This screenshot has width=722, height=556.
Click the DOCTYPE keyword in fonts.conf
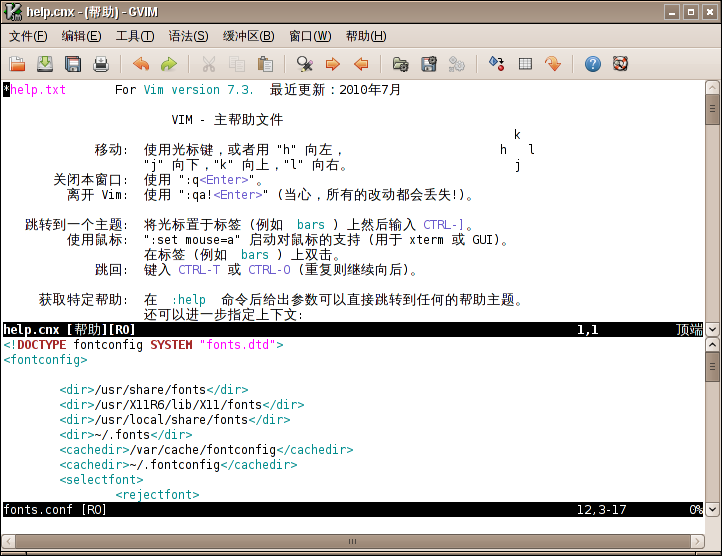click(42, 345)
